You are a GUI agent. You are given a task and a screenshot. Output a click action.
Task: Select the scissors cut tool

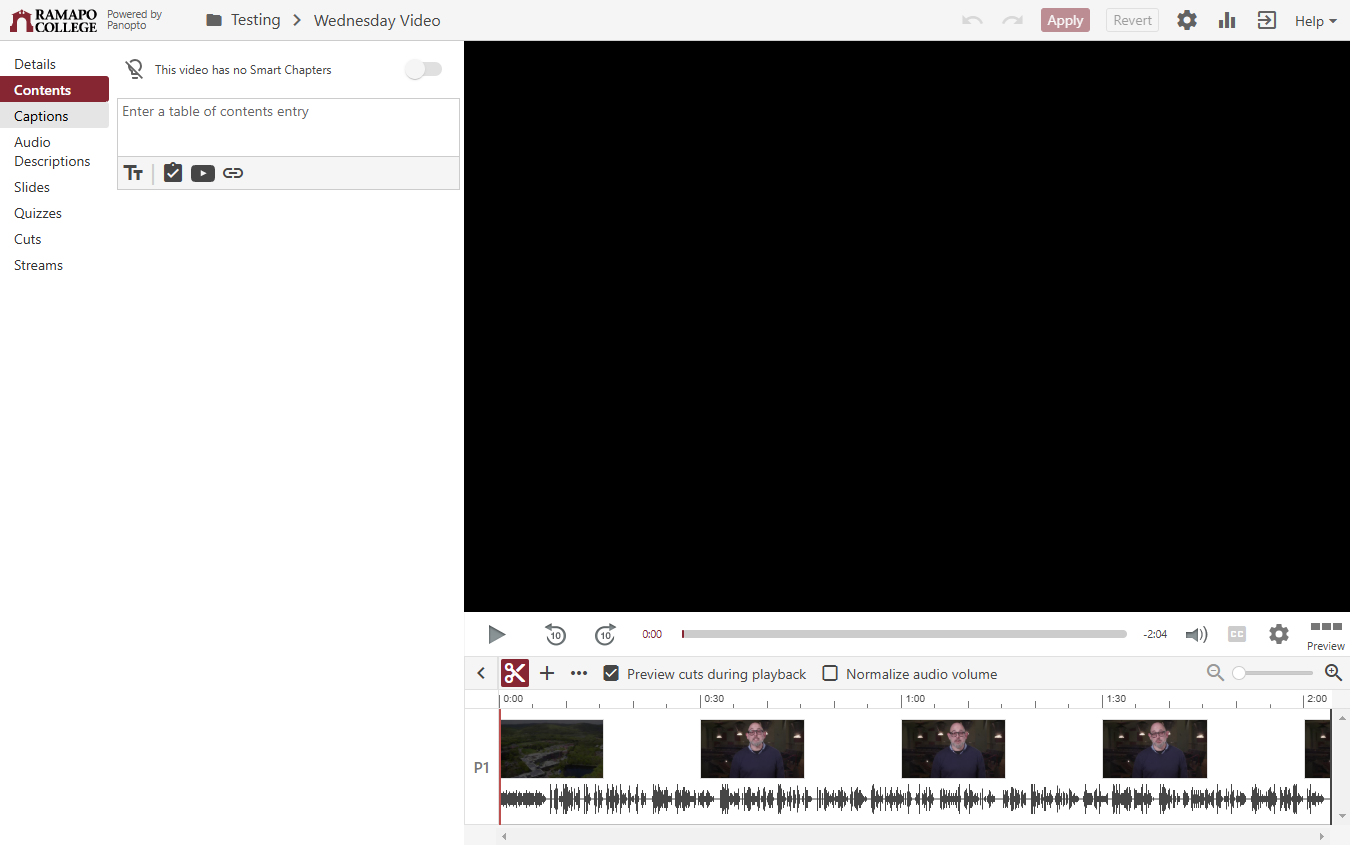[x=515, y=673]
